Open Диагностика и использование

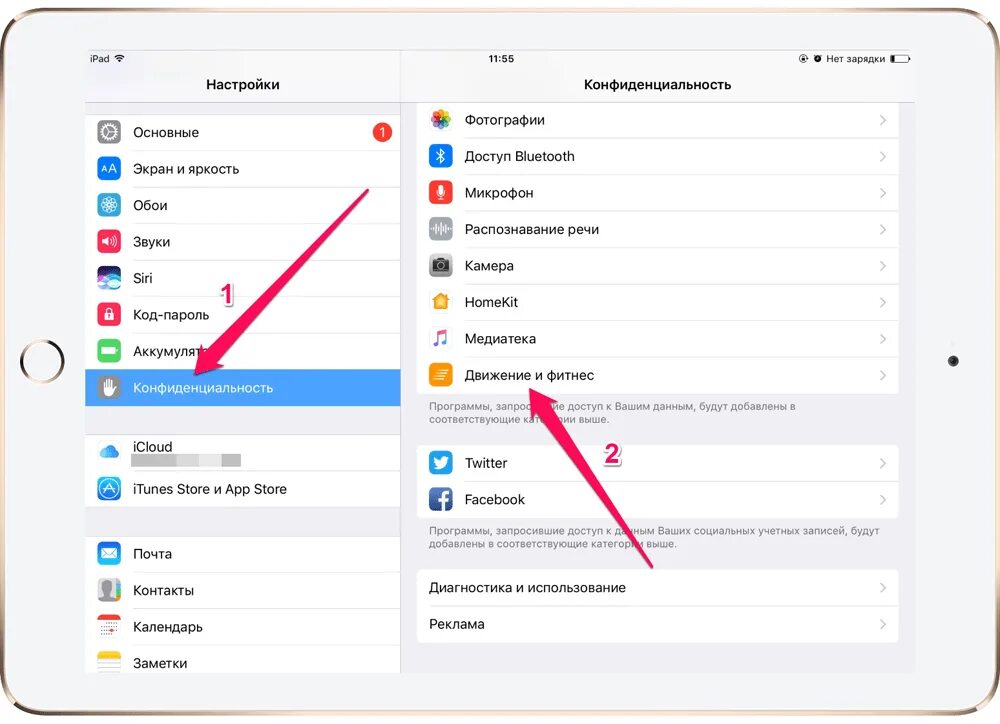658,587
